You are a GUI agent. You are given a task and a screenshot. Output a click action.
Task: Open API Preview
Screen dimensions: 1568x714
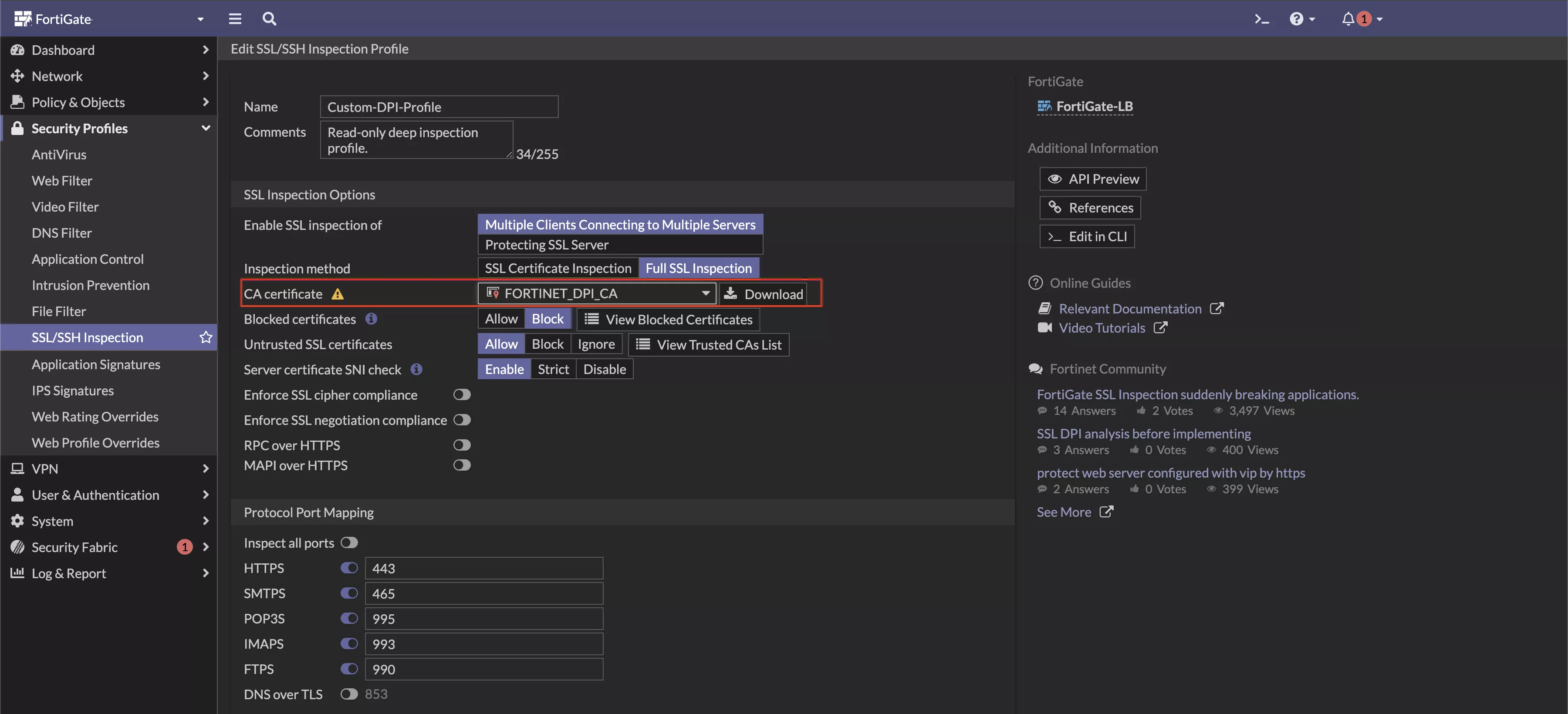(1093, 179)
